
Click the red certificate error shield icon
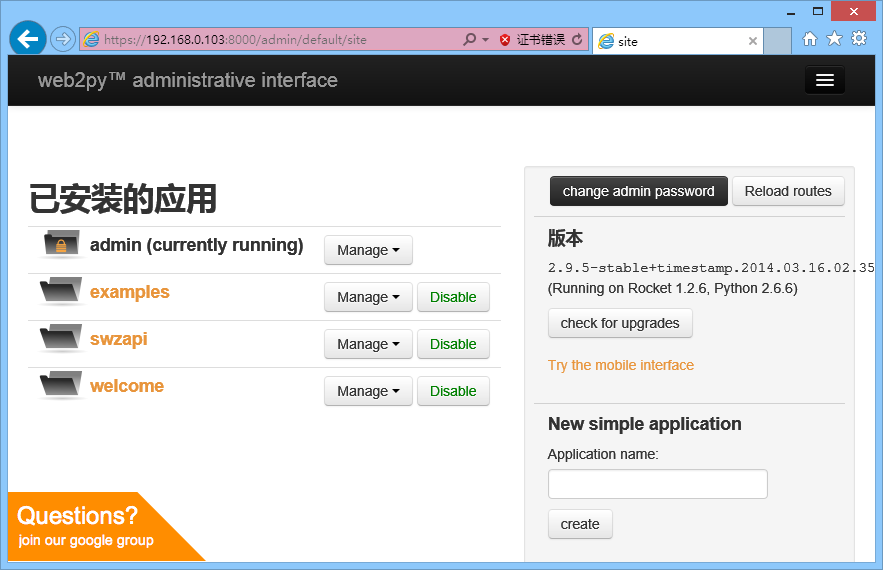click(x=505, y=40)
